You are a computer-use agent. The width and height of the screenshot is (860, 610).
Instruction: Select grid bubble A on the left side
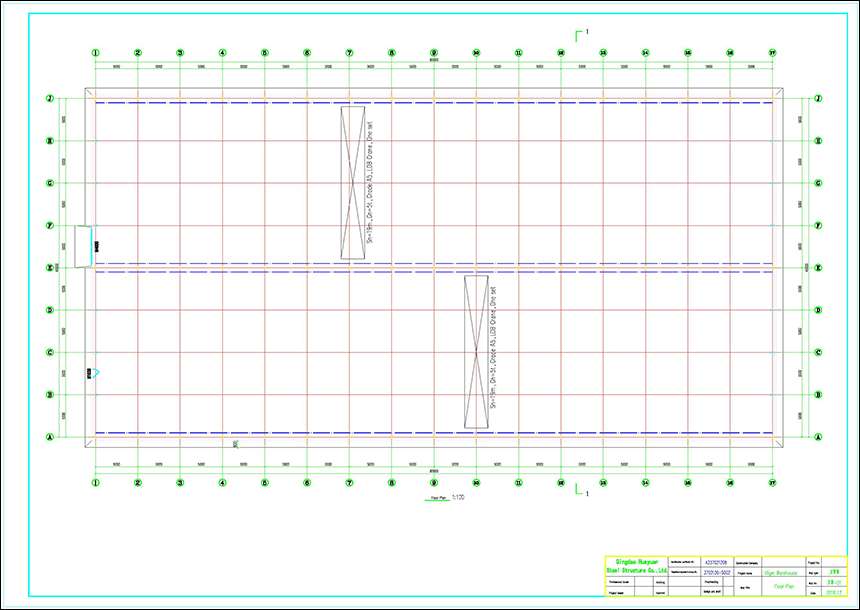[49, 437]
